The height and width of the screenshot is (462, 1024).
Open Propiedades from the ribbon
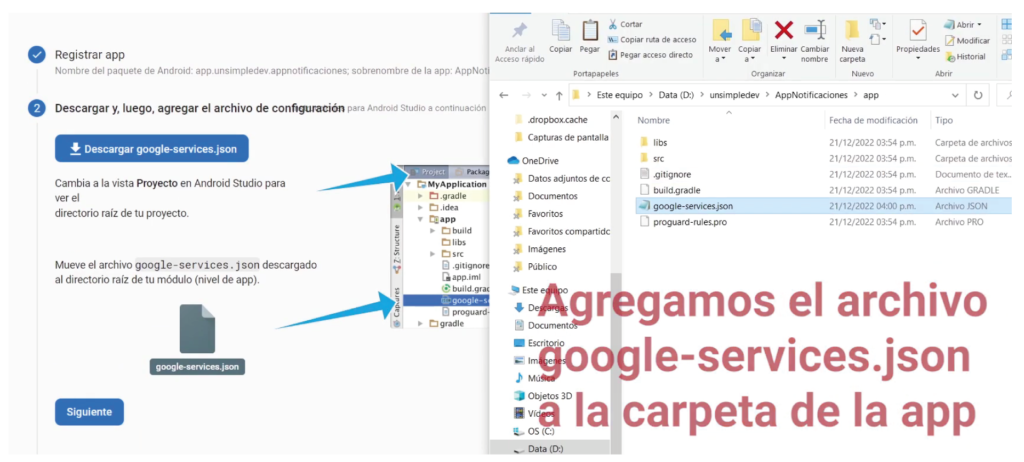pyautogui.click(x=917, y=35)
